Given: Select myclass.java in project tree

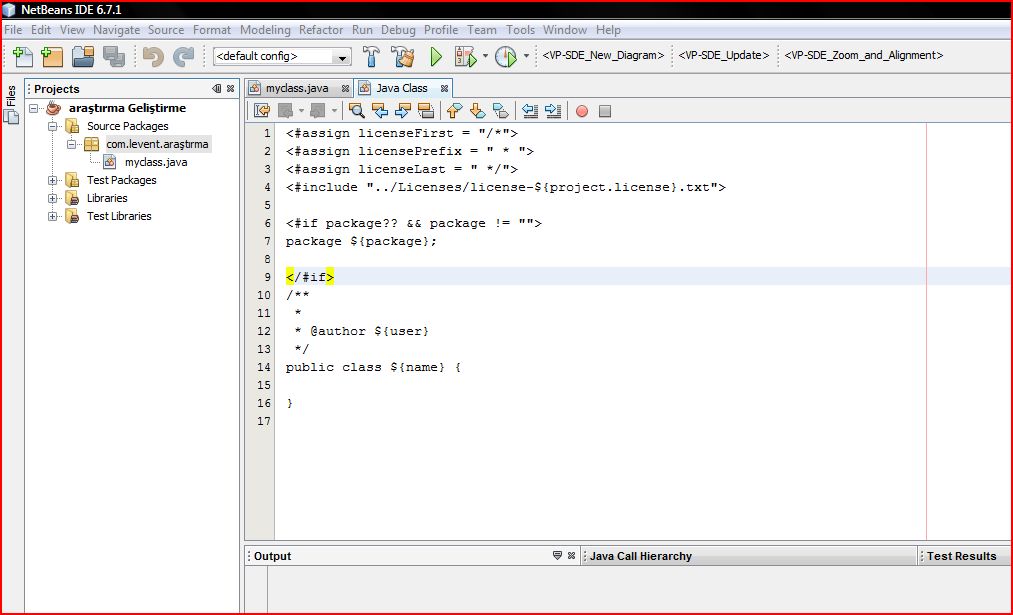Looking at the screenshot, I should [x=156, y=162].
